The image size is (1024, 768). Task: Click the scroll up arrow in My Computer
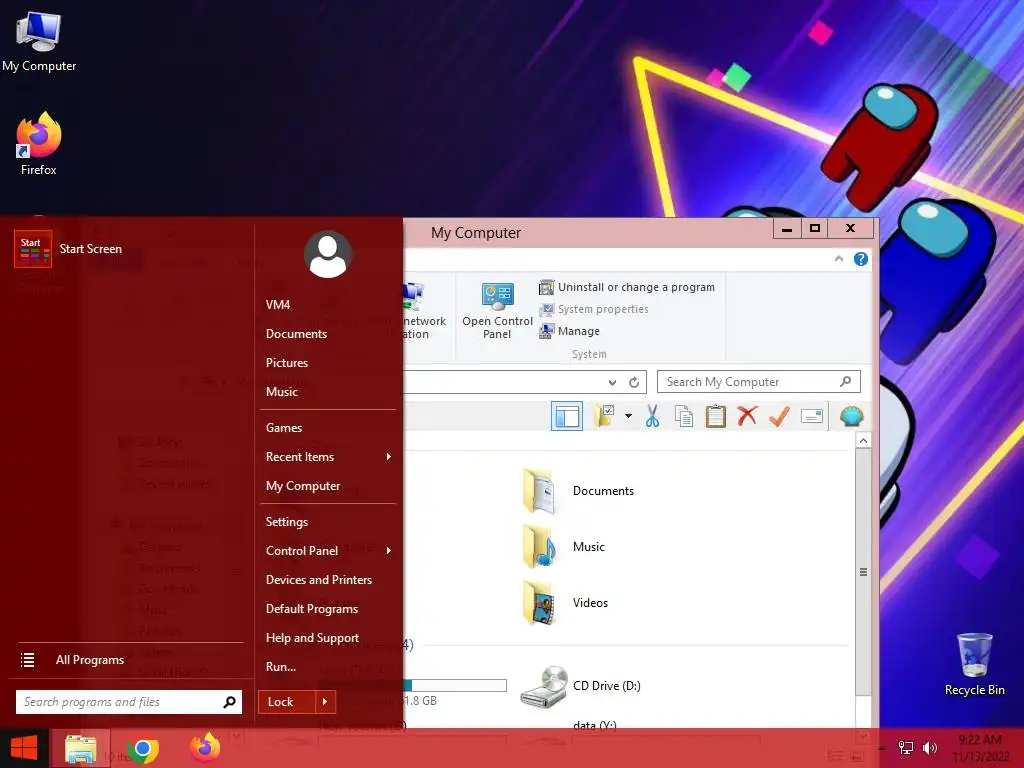click(863, 441)
